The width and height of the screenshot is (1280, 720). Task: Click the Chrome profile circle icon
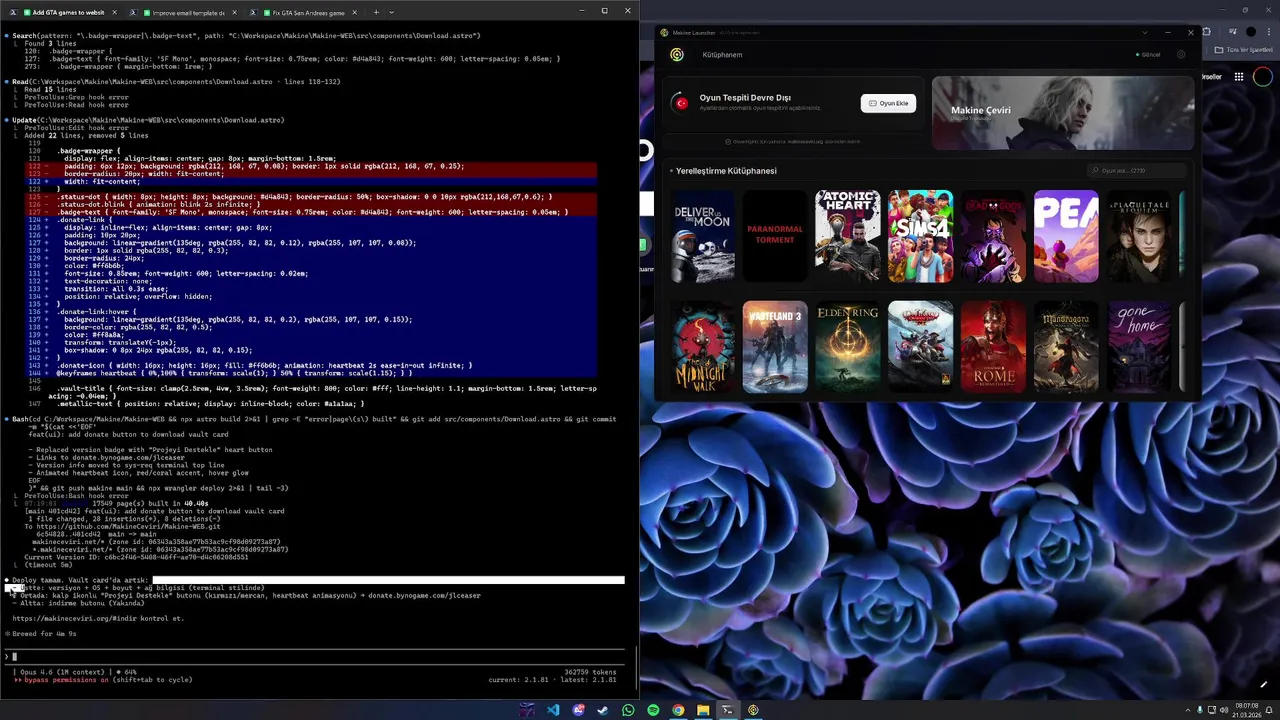1251,32
